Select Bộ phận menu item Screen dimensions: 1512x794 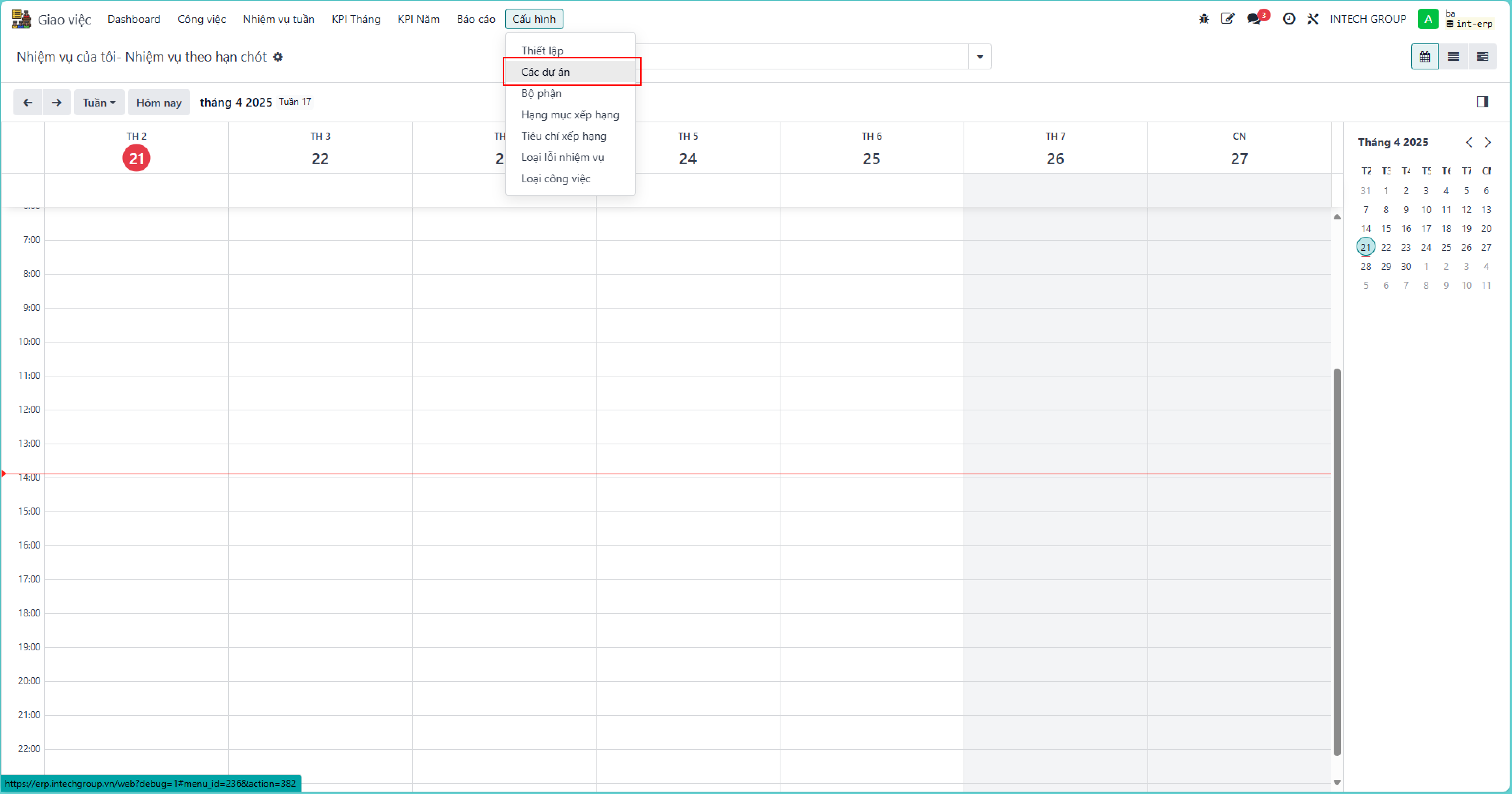coord(571,93)
